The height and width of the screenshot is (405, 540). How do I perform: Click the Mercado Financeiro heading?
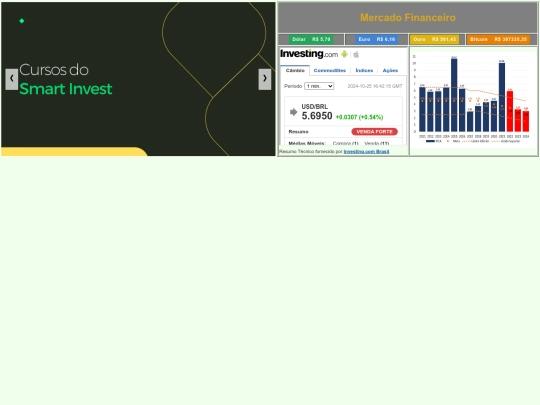pyautogui.click(x=408, y=18)
